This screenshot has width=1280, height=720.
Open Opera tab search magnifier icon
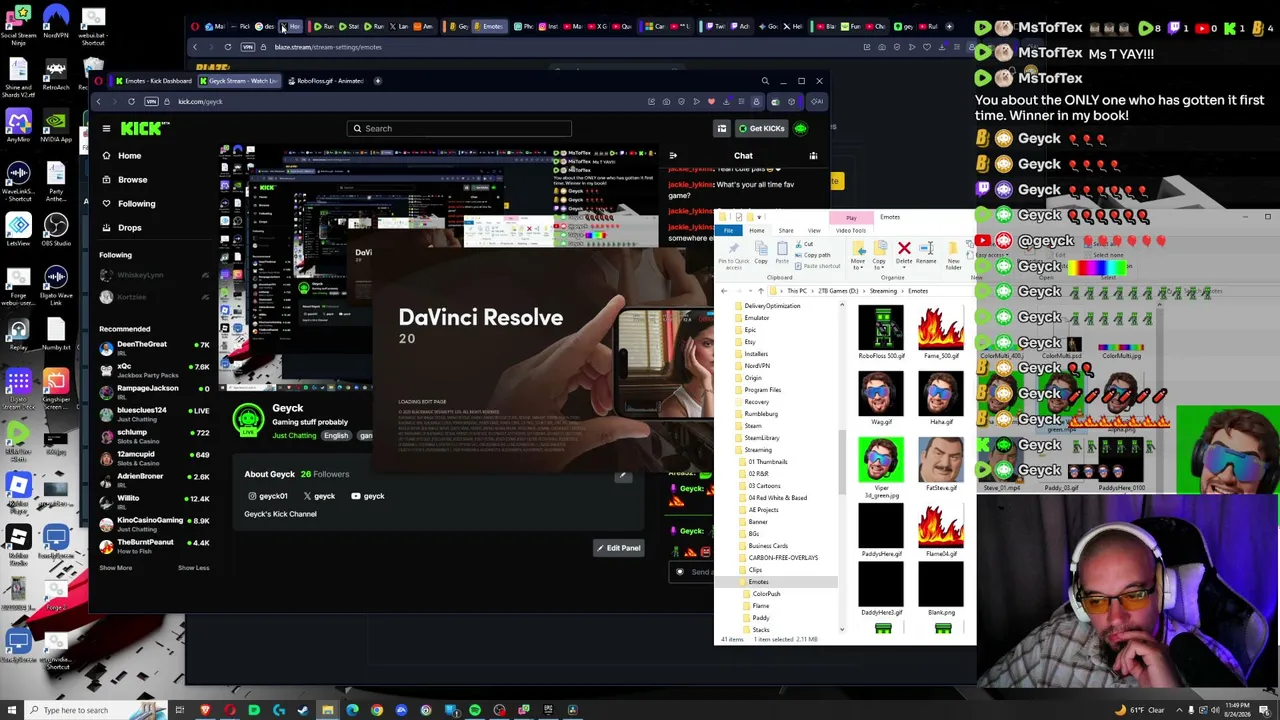pos(765,81)
